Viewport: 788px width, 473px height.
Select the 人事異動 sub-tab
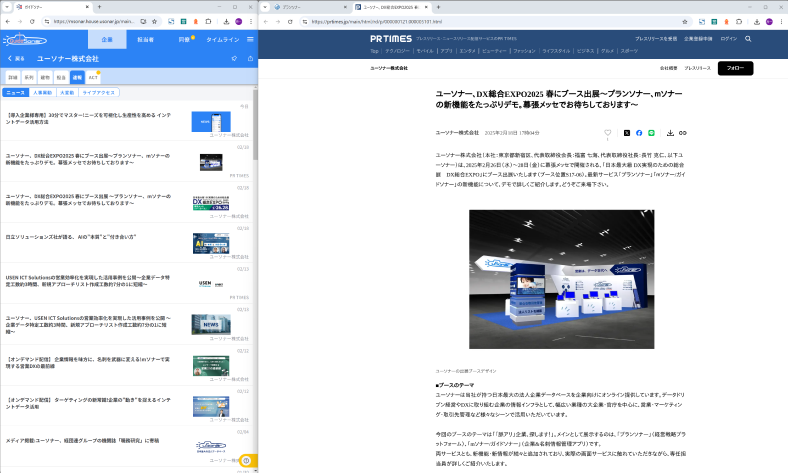point(42,92)
